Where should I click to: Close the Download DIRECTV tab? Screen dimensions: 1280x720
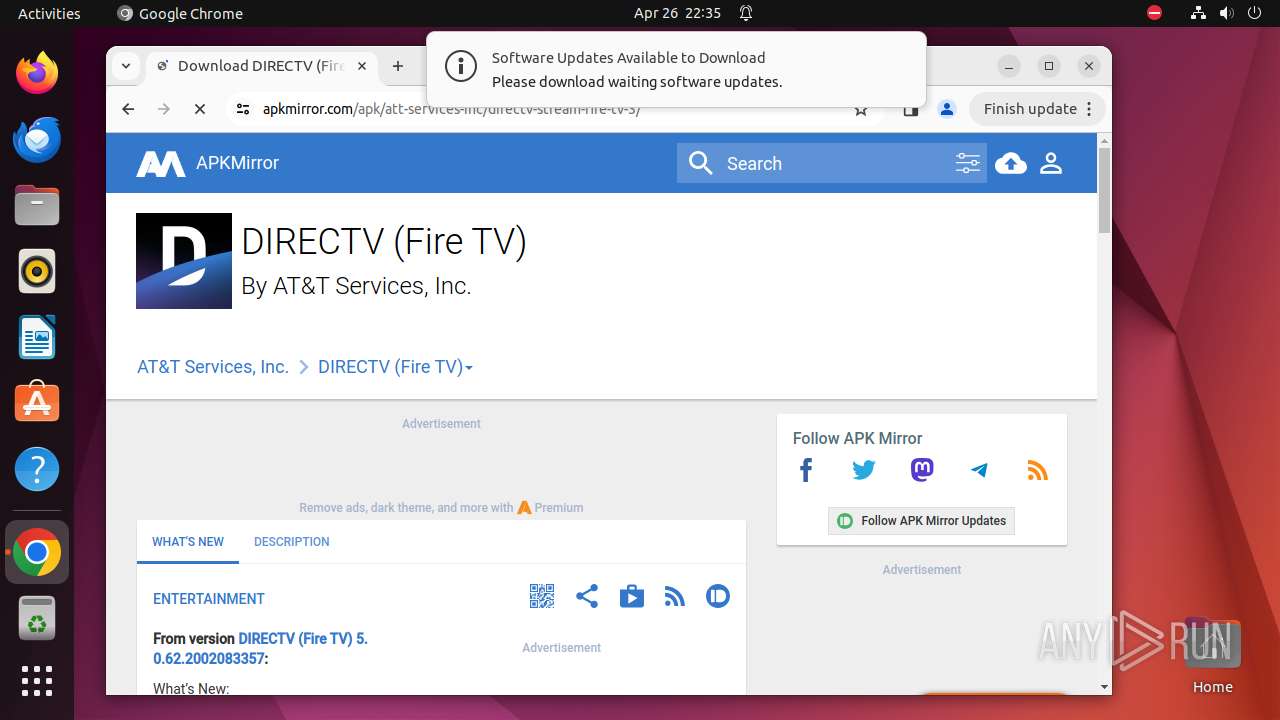[x=362, y=66]
